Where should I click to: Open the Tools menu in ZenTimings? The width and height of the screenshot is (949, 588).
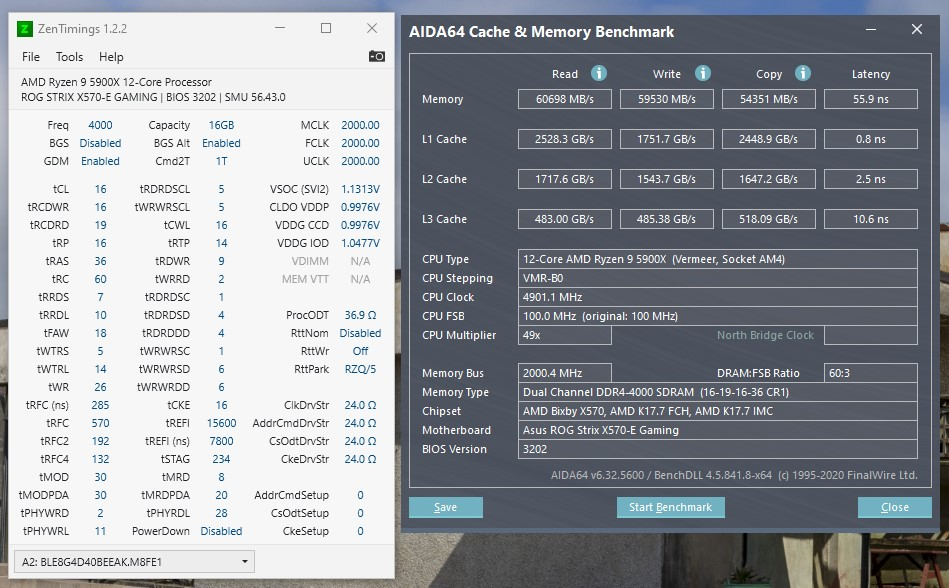point(70,57)
